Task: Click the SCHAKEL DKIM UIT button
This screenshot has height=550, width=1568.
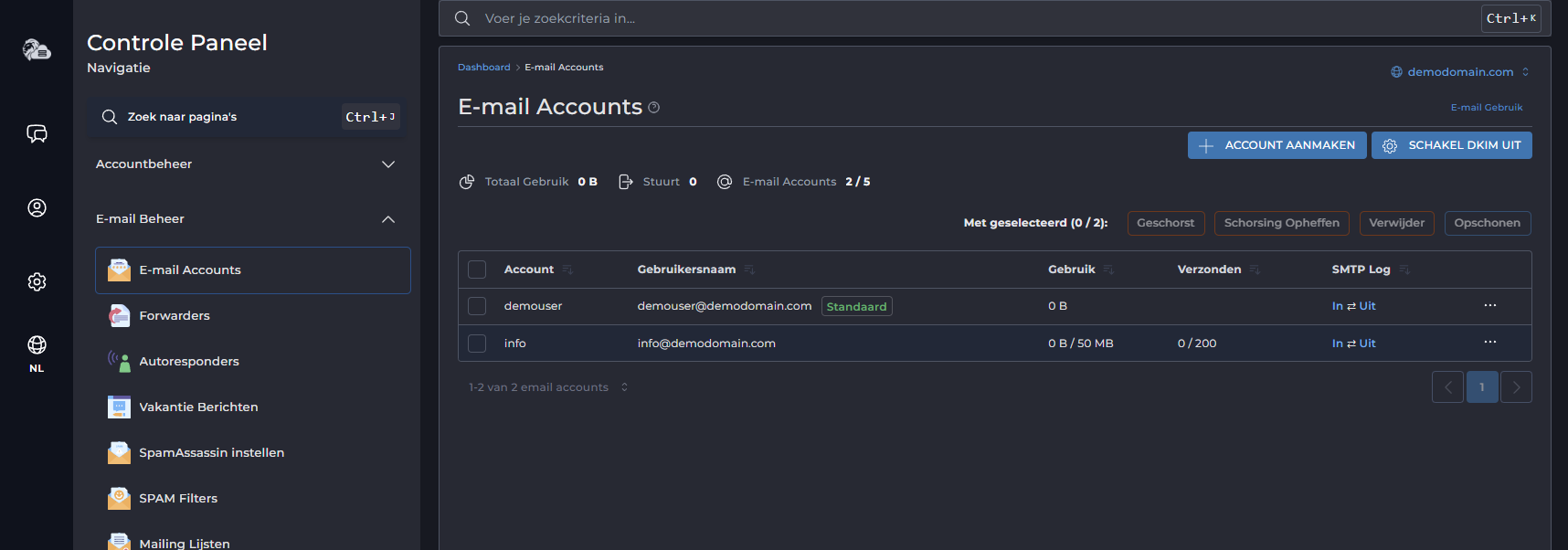Action: (x=1452, y=145)
